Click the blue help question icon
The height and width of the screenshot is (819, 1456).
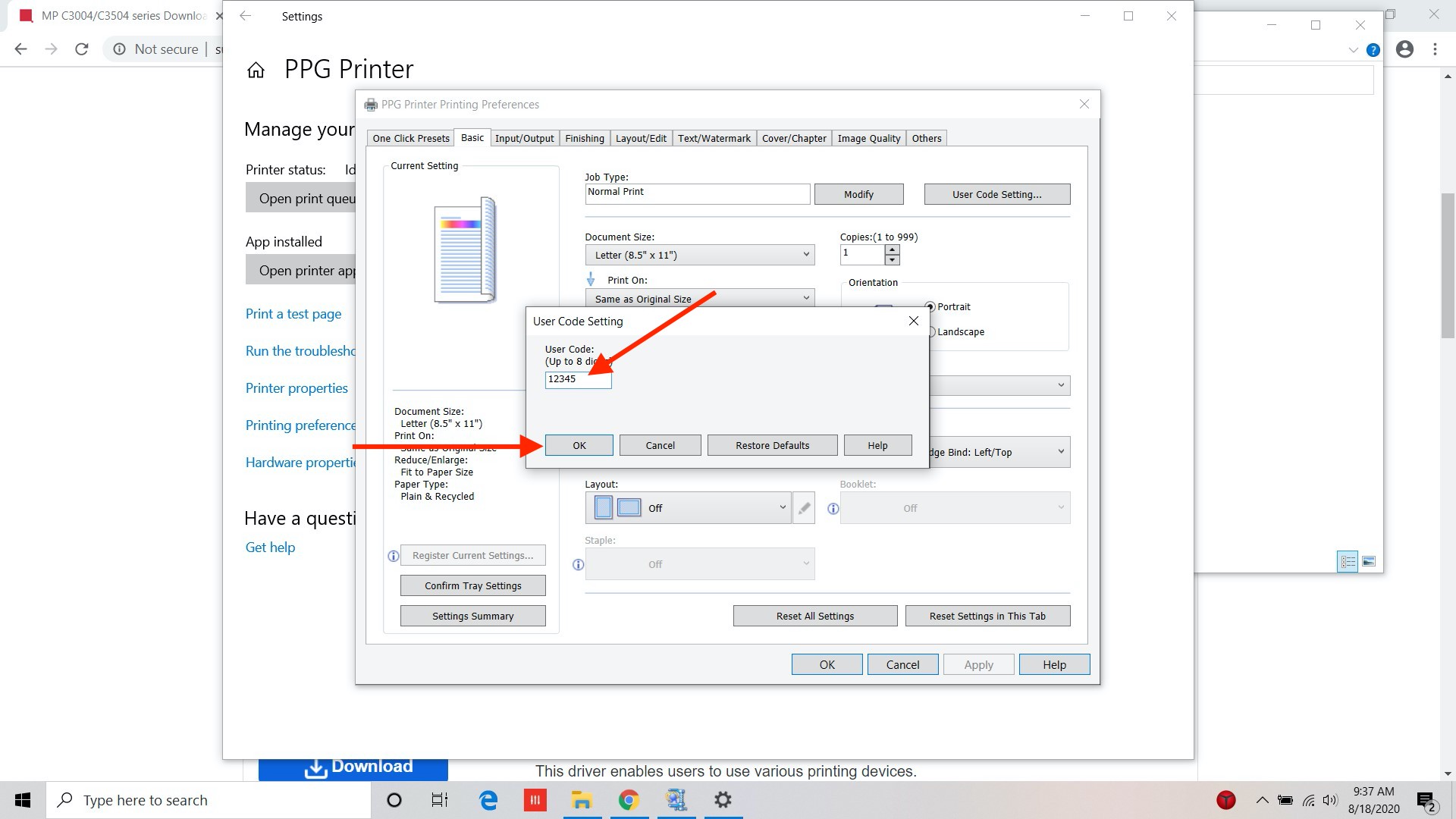click(1373, 50)
